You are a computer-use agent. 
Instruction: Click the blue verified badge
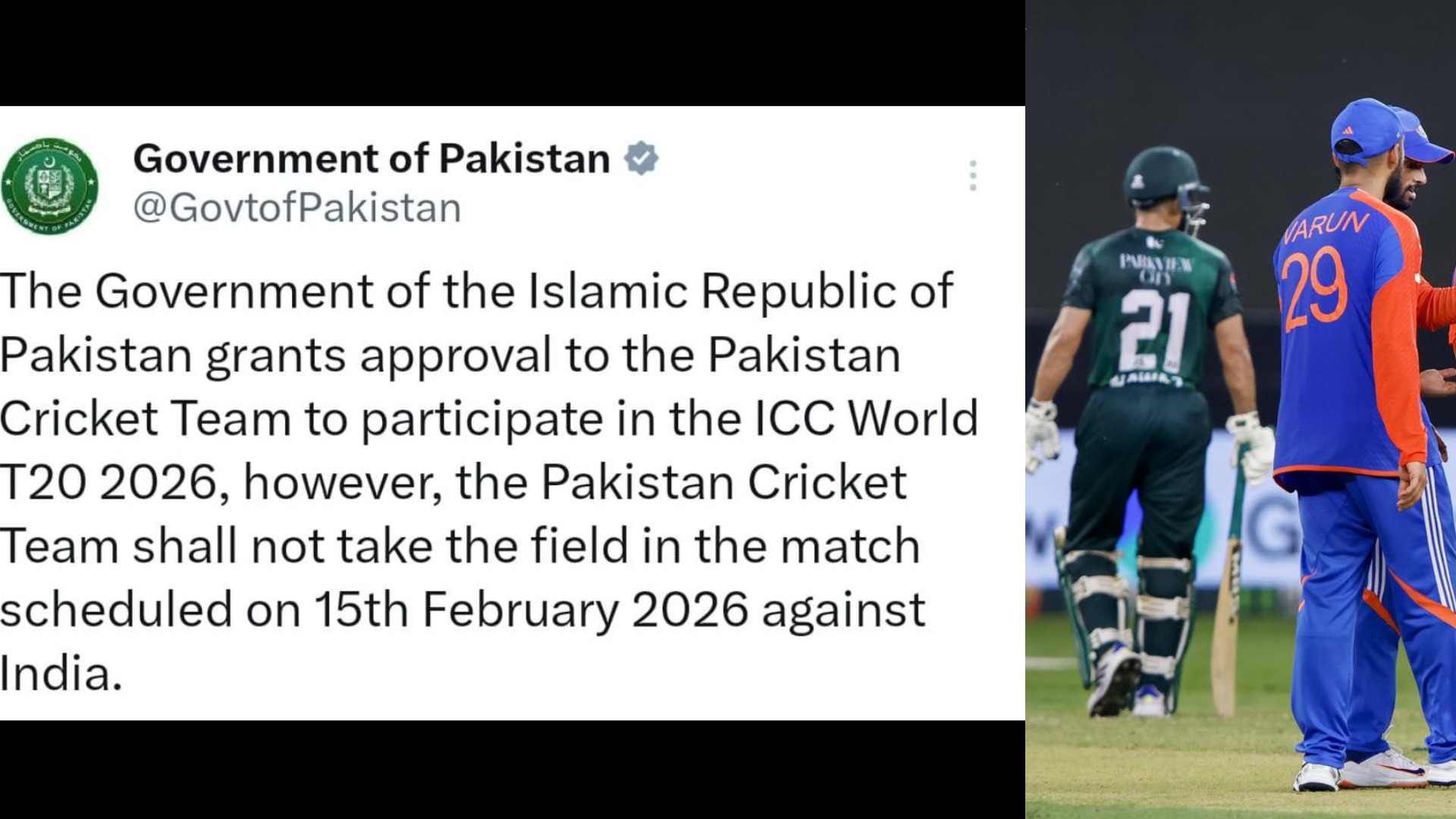pyautogui.click(x=641, y=158)
